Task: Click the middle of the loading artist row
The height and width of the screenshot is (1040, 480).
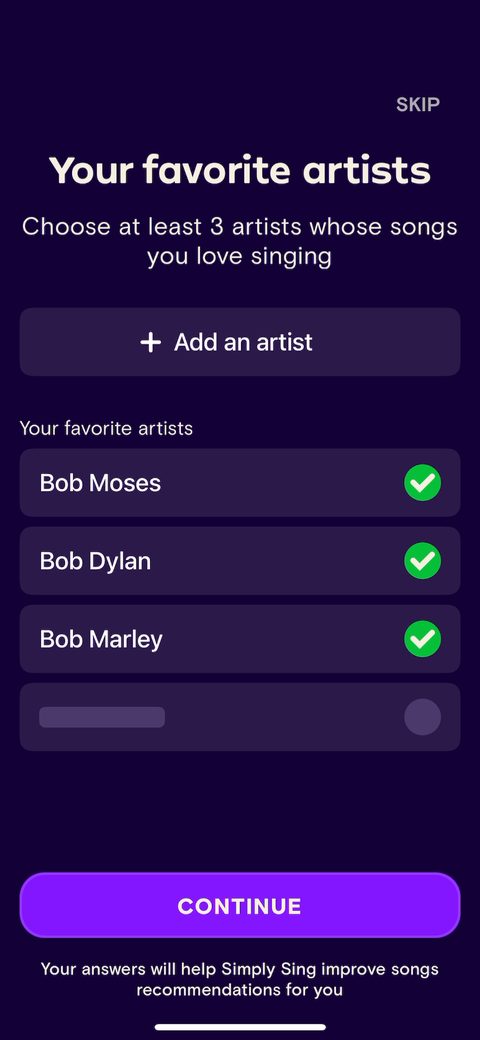Action: coord(240,717)
